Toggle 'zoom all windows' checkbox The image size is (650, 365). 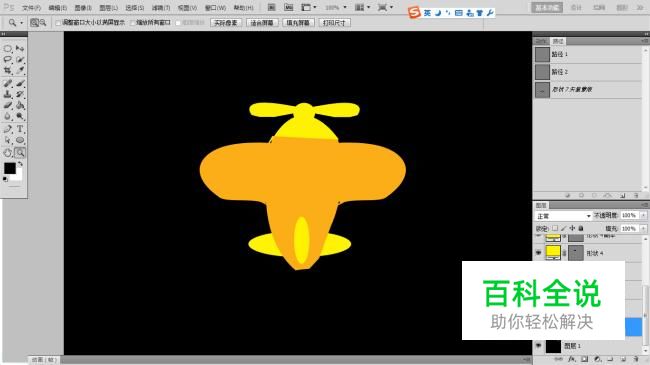tap(133, 23)
